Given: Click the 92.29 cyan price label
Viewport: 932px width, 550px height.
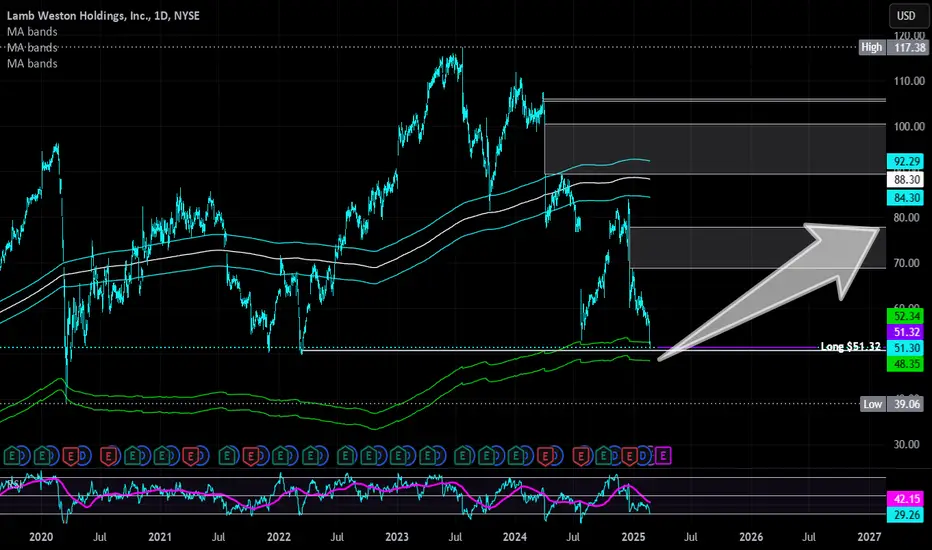Looking at the screenshot, I should tap(906, 161).
